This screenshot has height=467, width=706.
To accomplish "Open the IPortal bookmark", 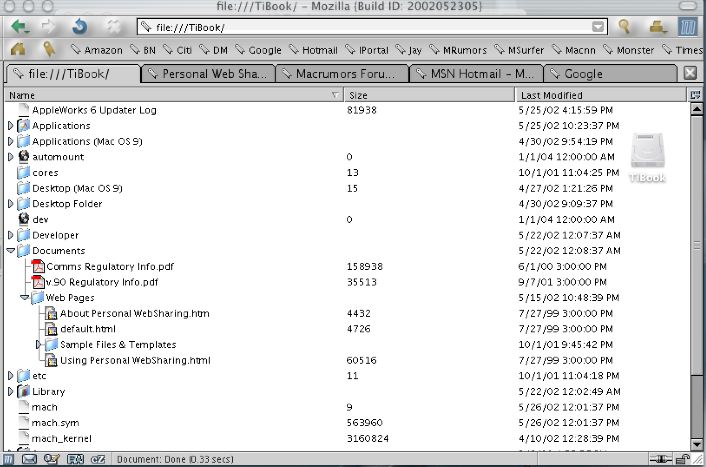I will point(367,50).
